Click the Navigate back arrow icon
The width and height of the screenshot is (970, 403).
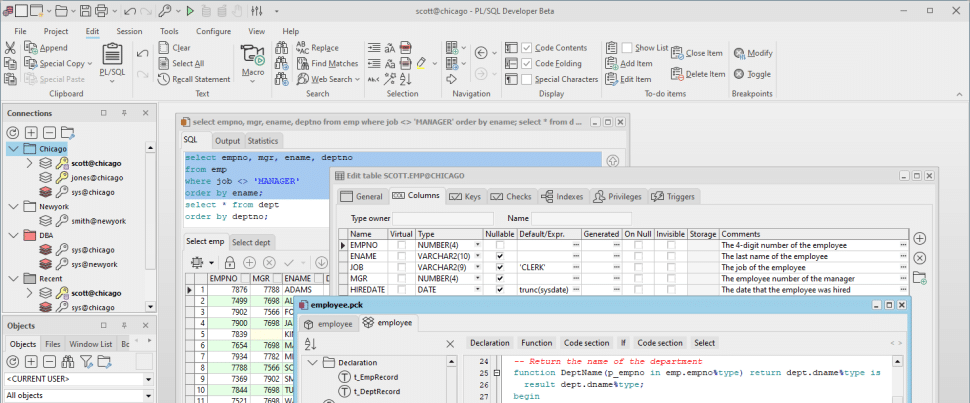(x=481, y=53)
